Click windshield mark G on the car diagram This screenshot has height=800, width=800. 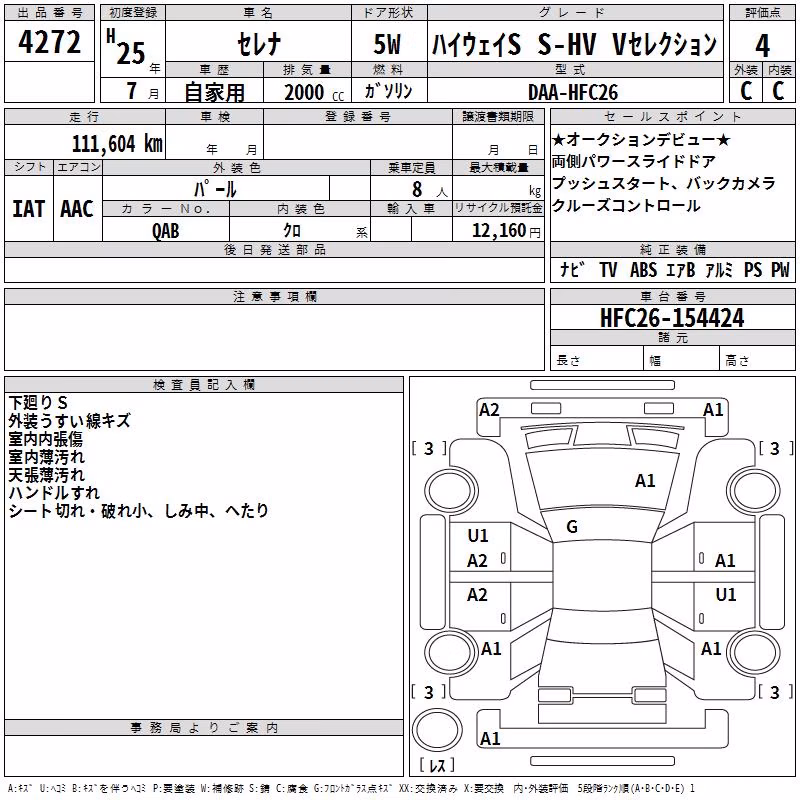[572, 527]
